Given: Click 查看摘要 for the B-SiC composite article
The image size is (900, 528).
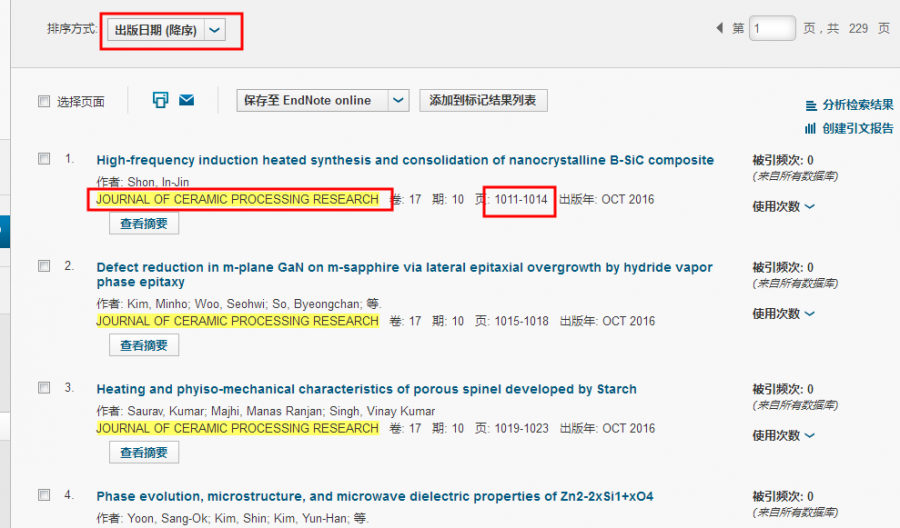Looking at the screenshot, I should pyautogui.click(x=143, y=224).
